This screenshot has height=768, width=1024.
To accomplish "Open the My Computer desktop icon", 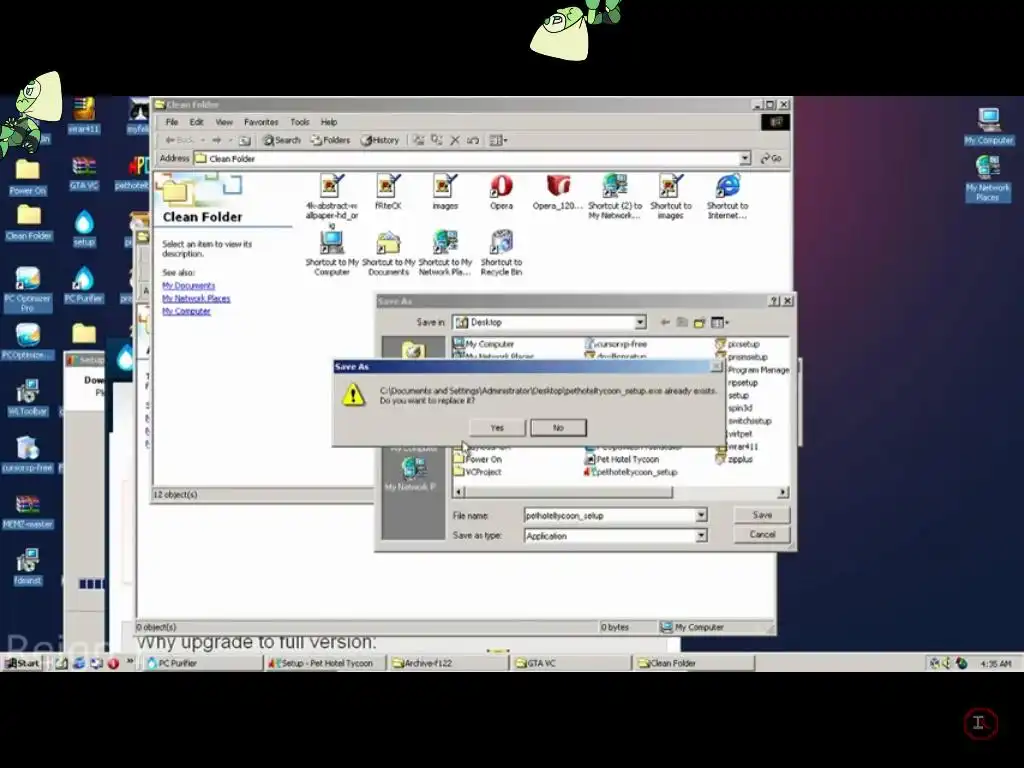I will point(989,127).
